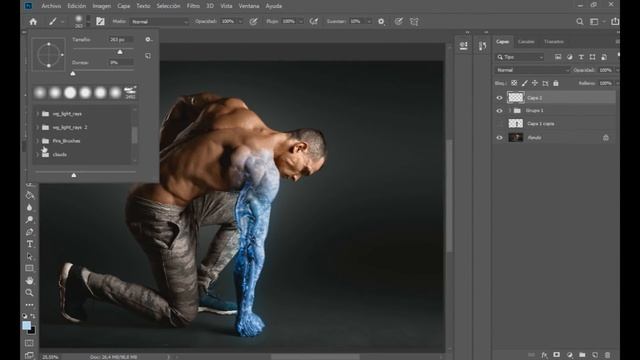Open the Ventana menu
This screenshot has height=360, width=640.
[x=249, y=6]
